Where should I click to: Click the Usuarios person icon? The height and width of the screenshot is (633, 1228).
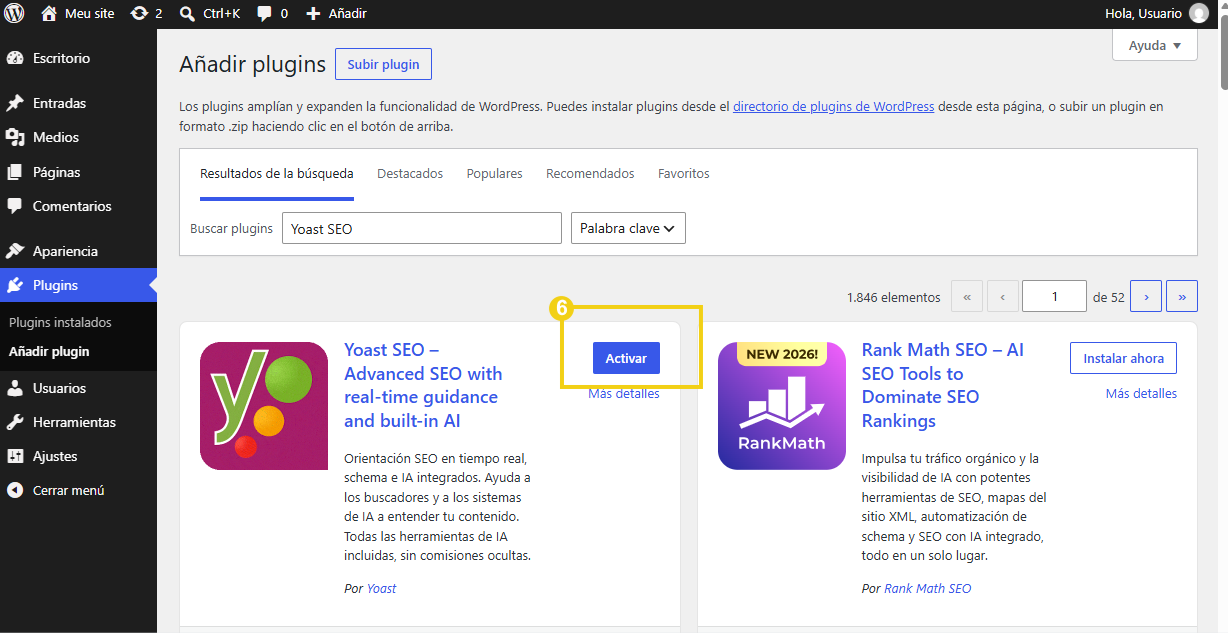tap(15, 388)
